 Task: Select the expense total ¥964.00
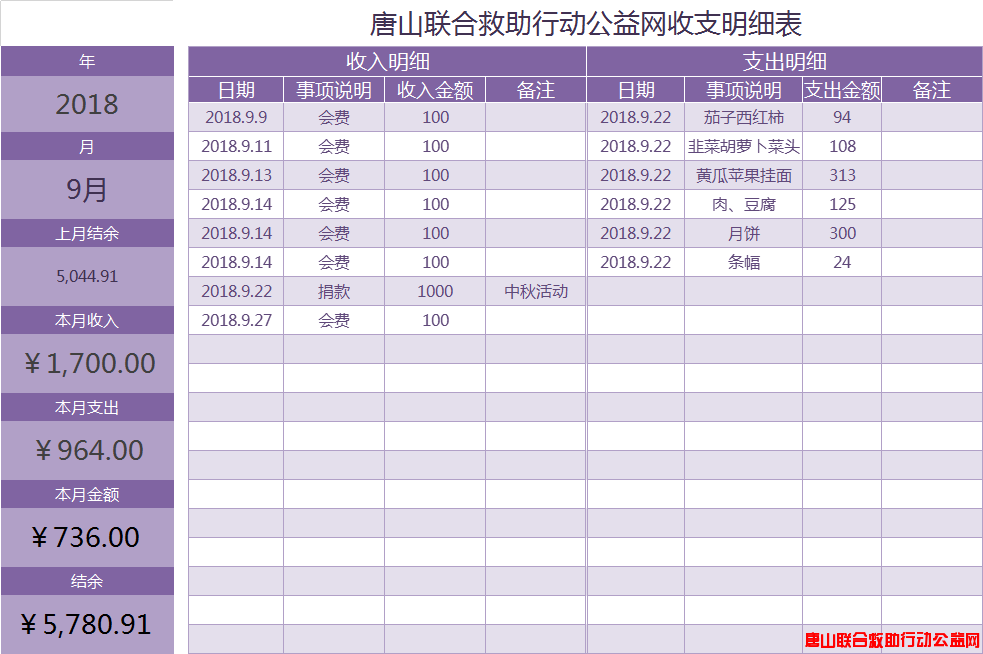[x=90, y=451]
